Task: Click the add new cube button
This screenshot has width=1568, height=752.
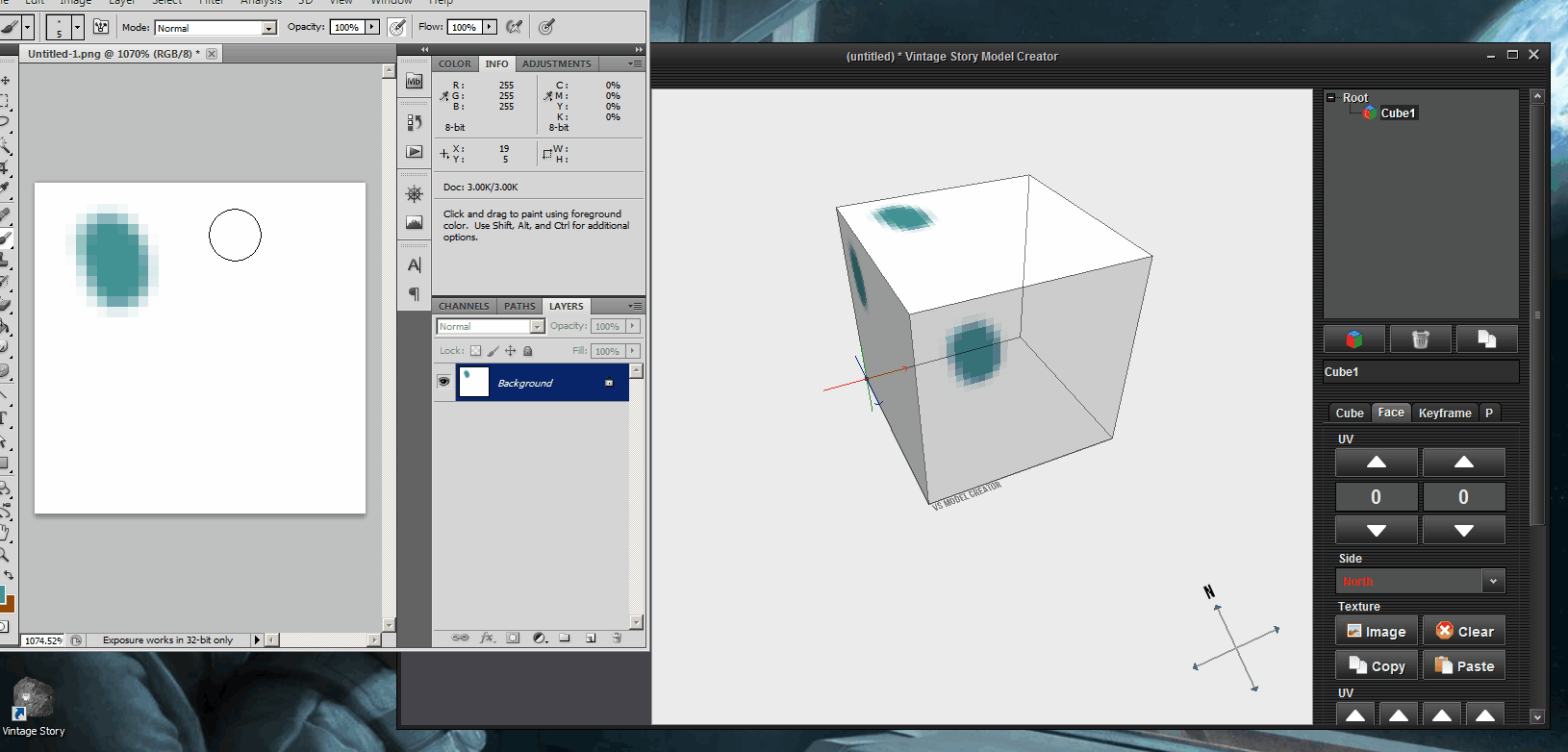Action: click(1354, 338)
